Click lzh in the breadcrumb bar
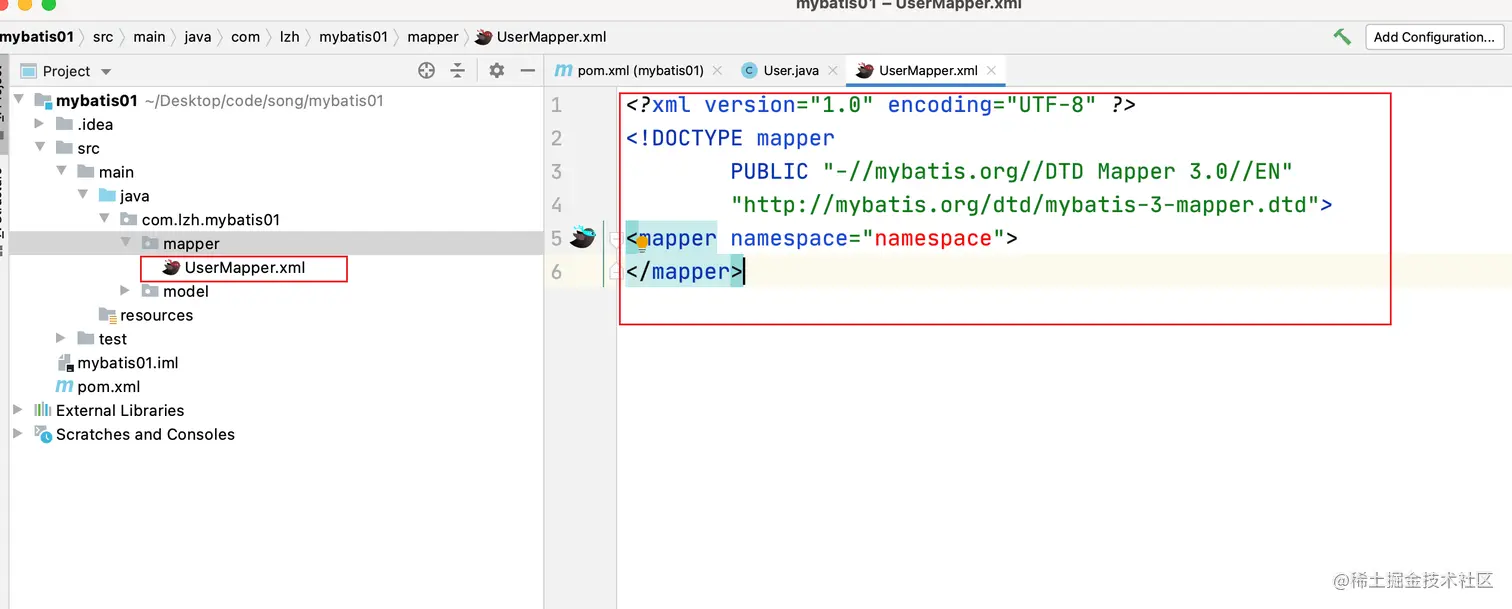The width and height of the screenshot is (1512, 609). pyautogui.click(x=289, y=37)
